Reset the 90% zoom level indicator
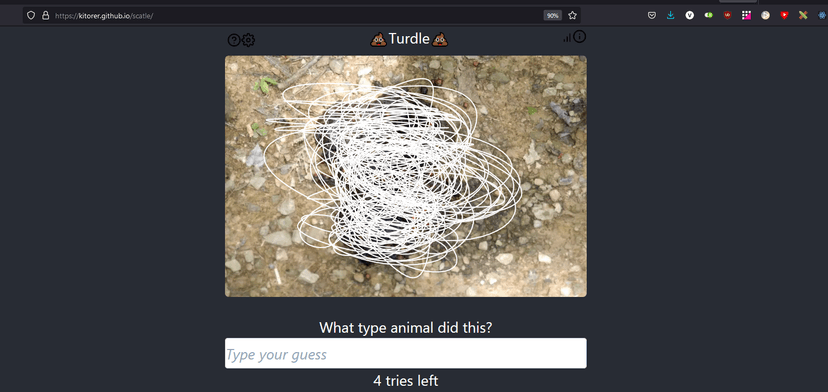 click(552, 15)
